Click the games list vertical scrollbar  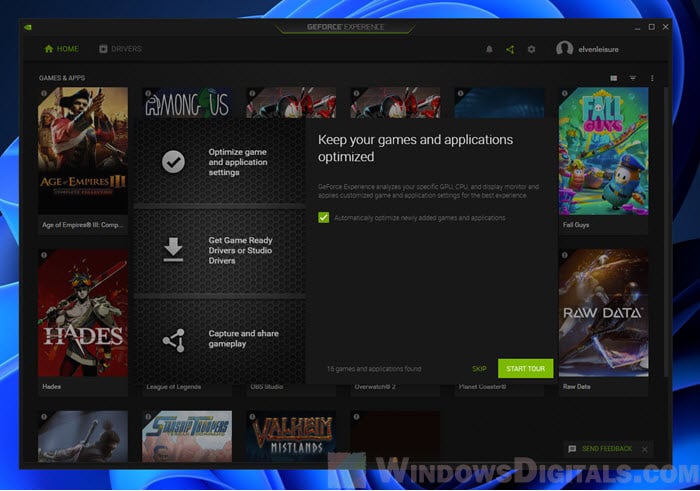(x=664, y=232)
